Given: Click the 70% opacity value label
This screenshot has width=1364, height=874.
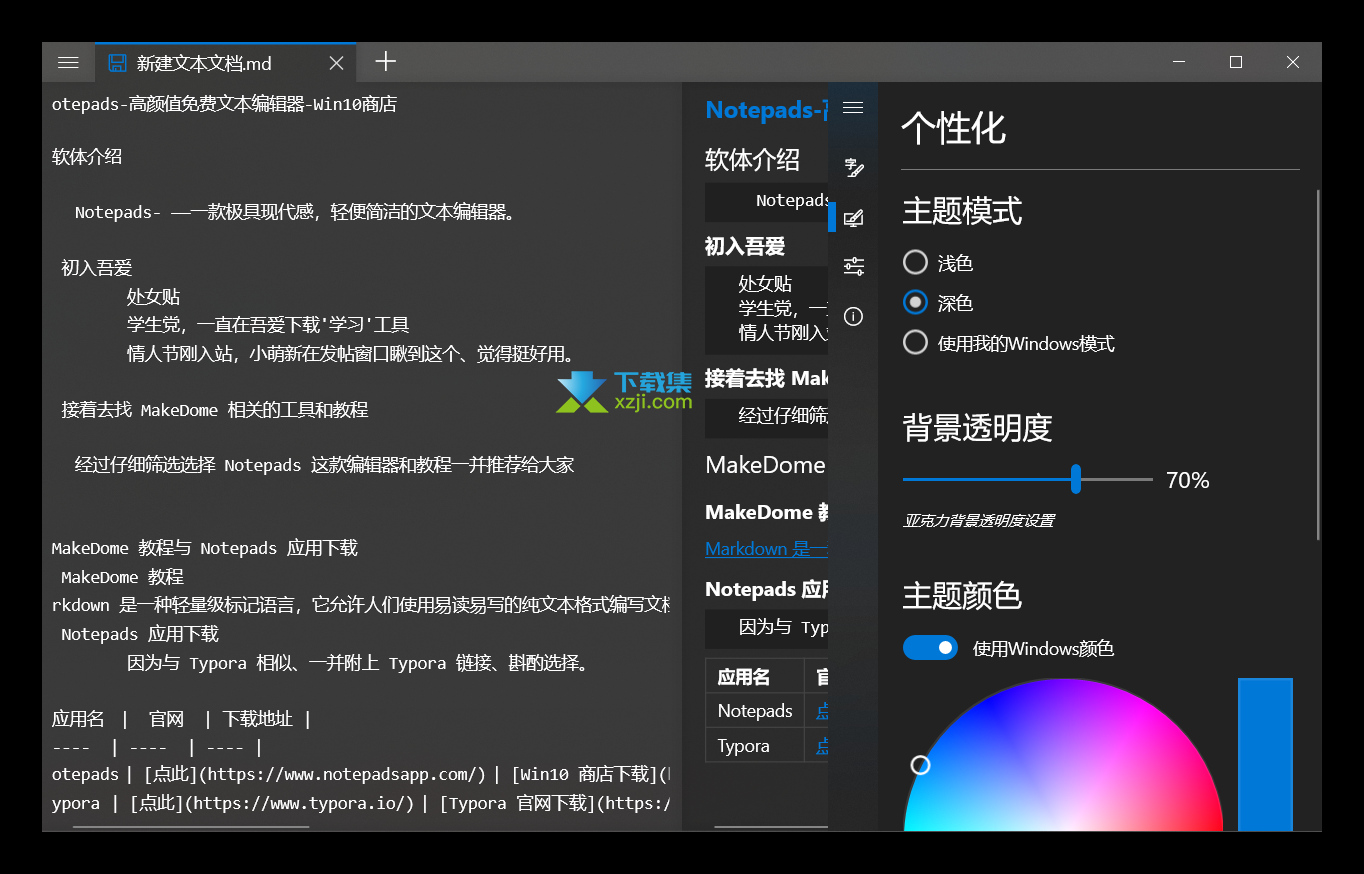Looking at the screenshot, I should [x=1187, y=480].
